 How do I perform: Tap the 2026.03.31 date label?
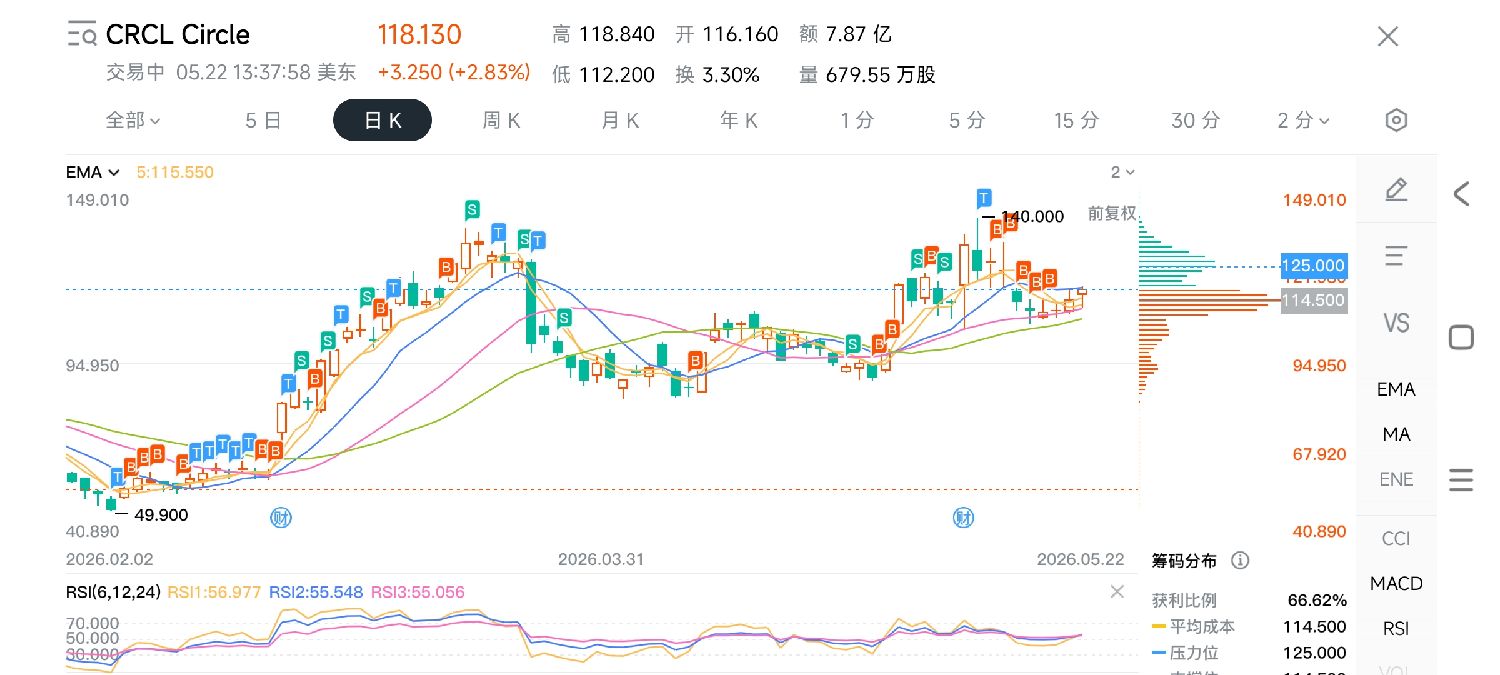coord(601,559)
